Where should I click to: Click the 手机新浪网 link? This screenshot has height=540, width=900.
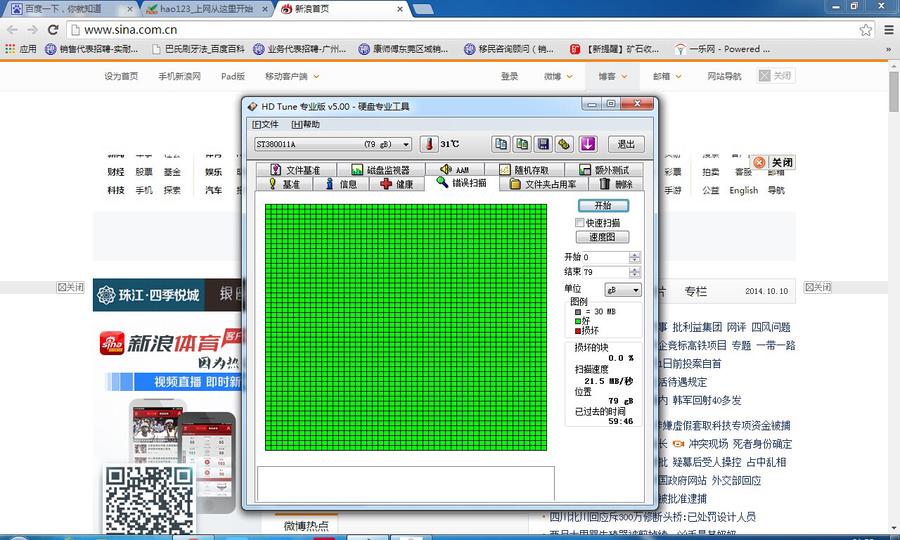click(180, 76)
